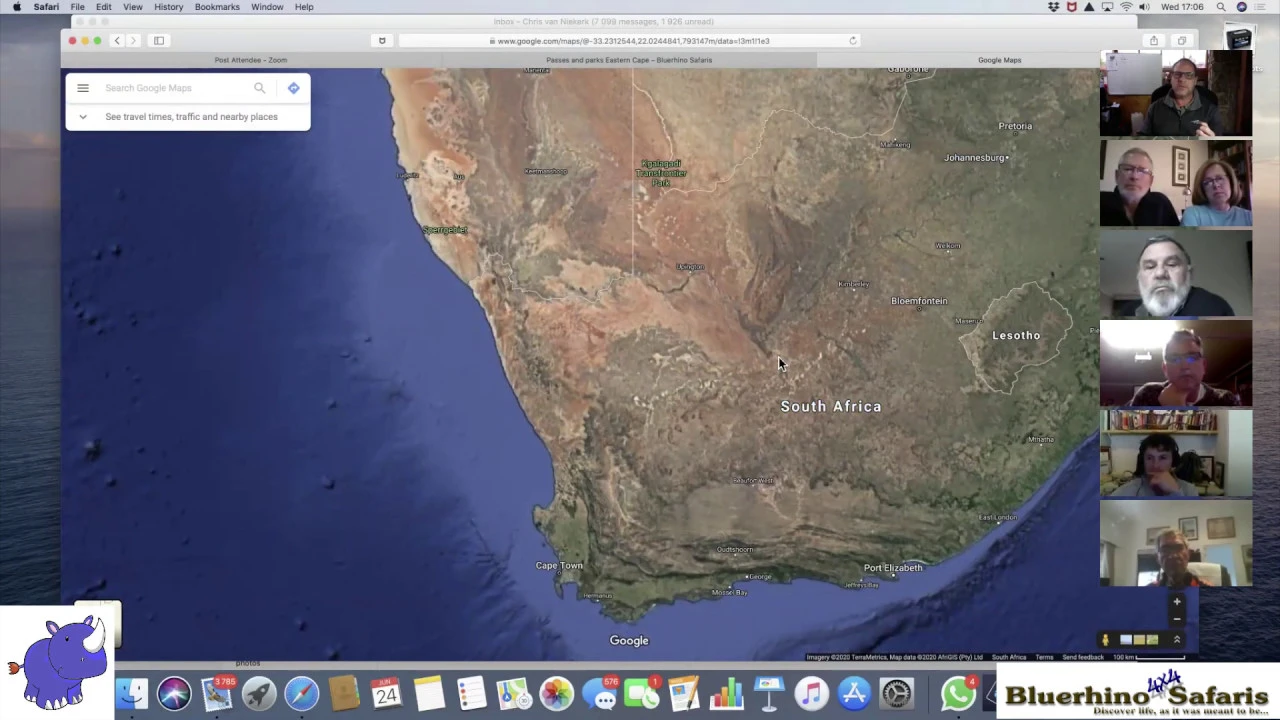Open the History menu
Viewport: 1280px width, 720px height.
[168, 7]
